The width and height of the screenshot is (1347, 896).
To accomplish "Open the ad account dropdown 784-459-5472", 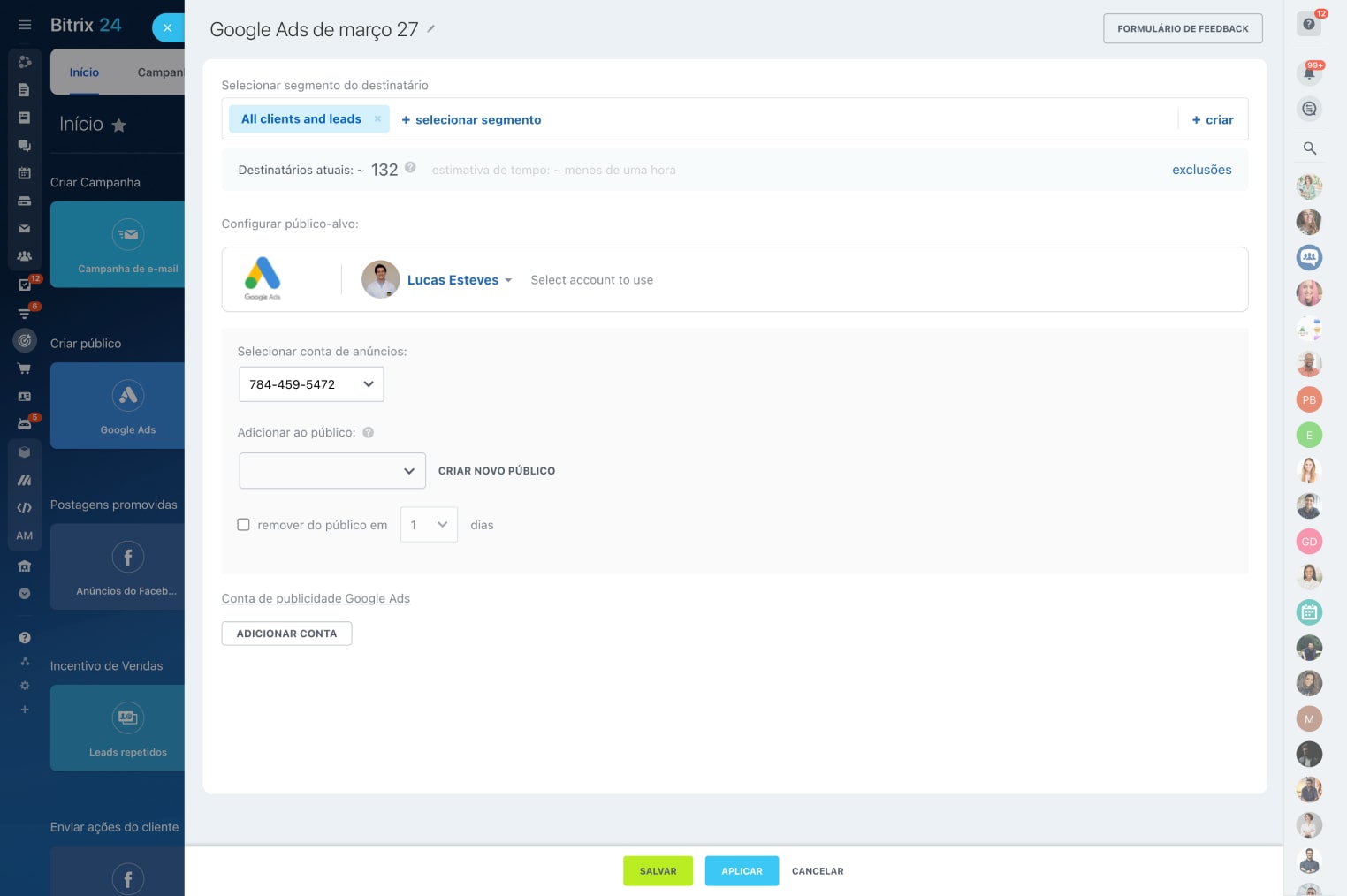I will pos(311,384).
